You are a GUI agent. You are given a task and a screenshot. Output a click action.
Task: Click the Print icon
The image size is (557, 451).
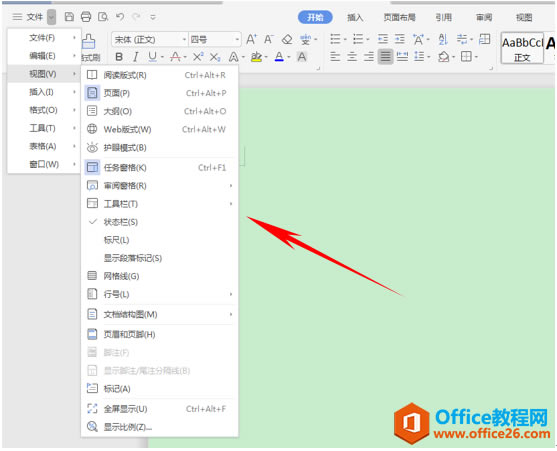point(86,17)
